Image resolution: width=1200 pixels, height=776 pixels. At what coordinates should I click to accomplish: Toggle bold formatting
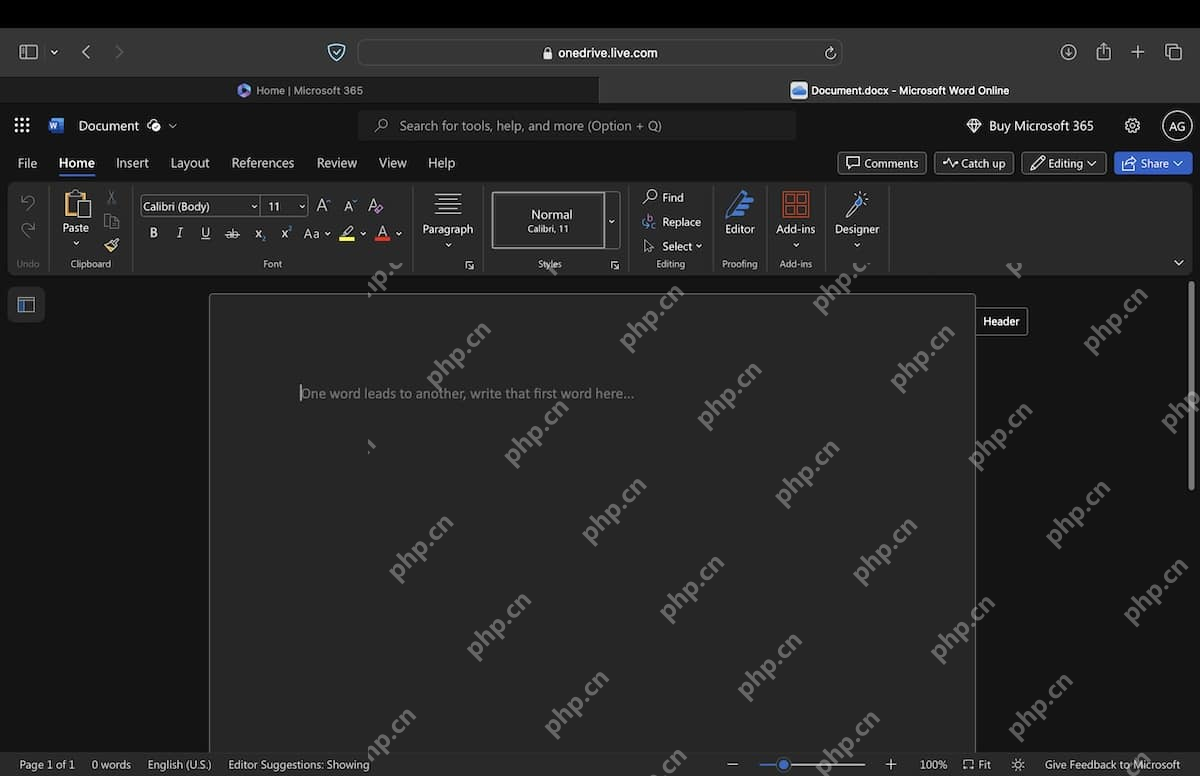154,233
